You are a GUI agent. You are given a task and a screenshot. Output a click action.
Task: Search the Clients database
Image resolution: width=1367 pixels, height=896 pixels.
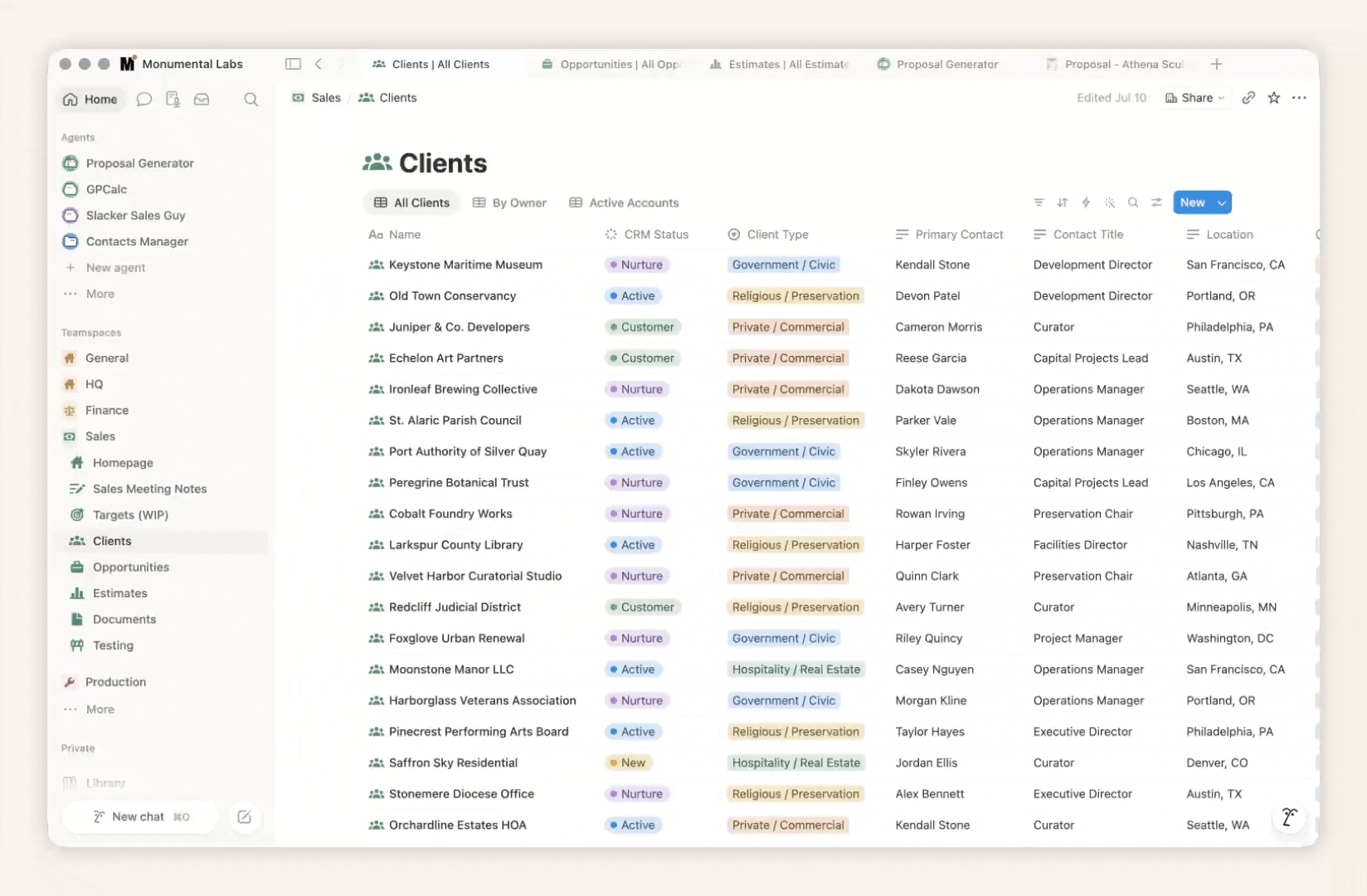tap(1133, 202)
